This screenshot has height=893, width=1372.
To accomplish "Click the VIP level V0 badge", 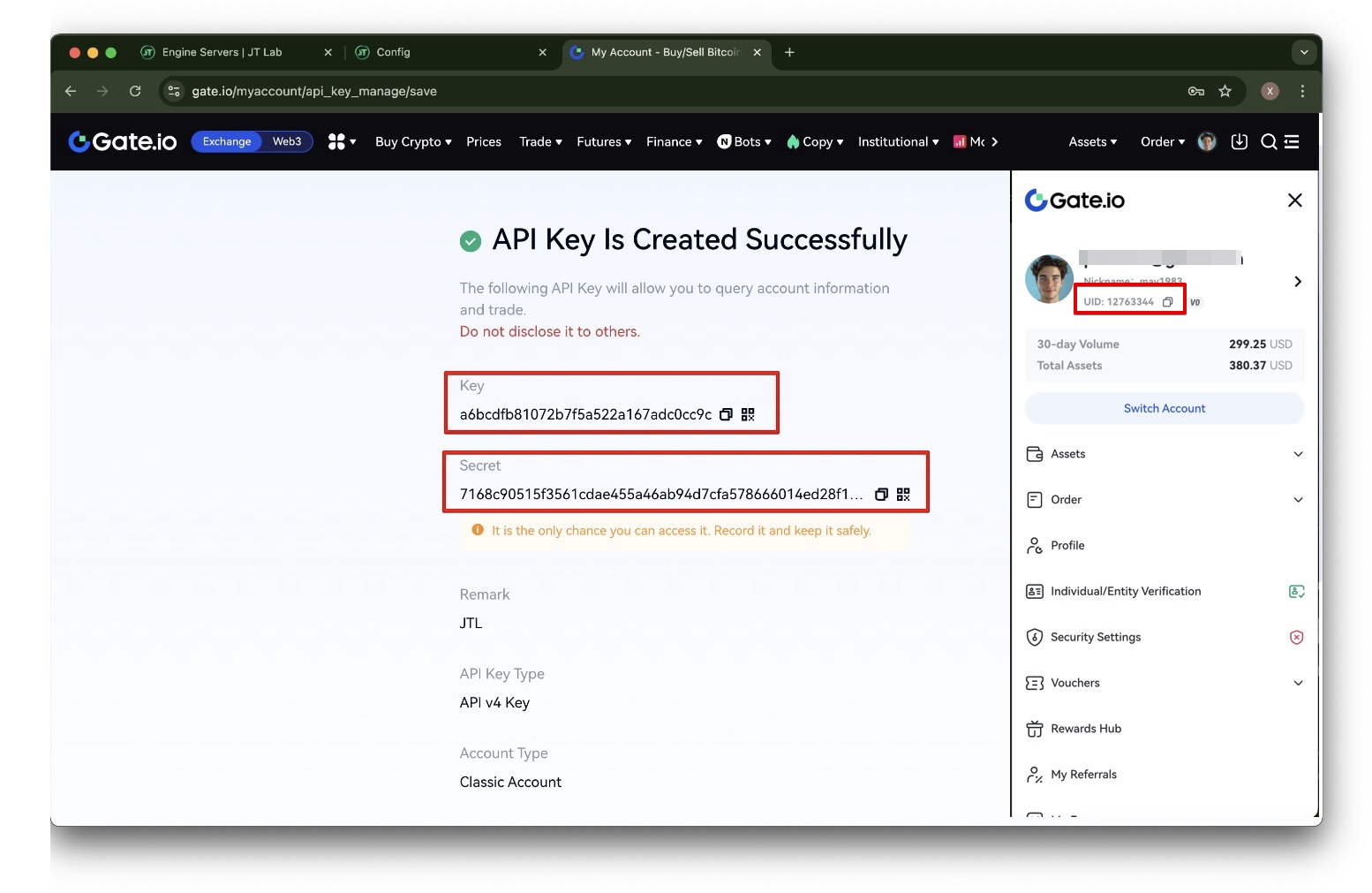I will [1195, 302].
